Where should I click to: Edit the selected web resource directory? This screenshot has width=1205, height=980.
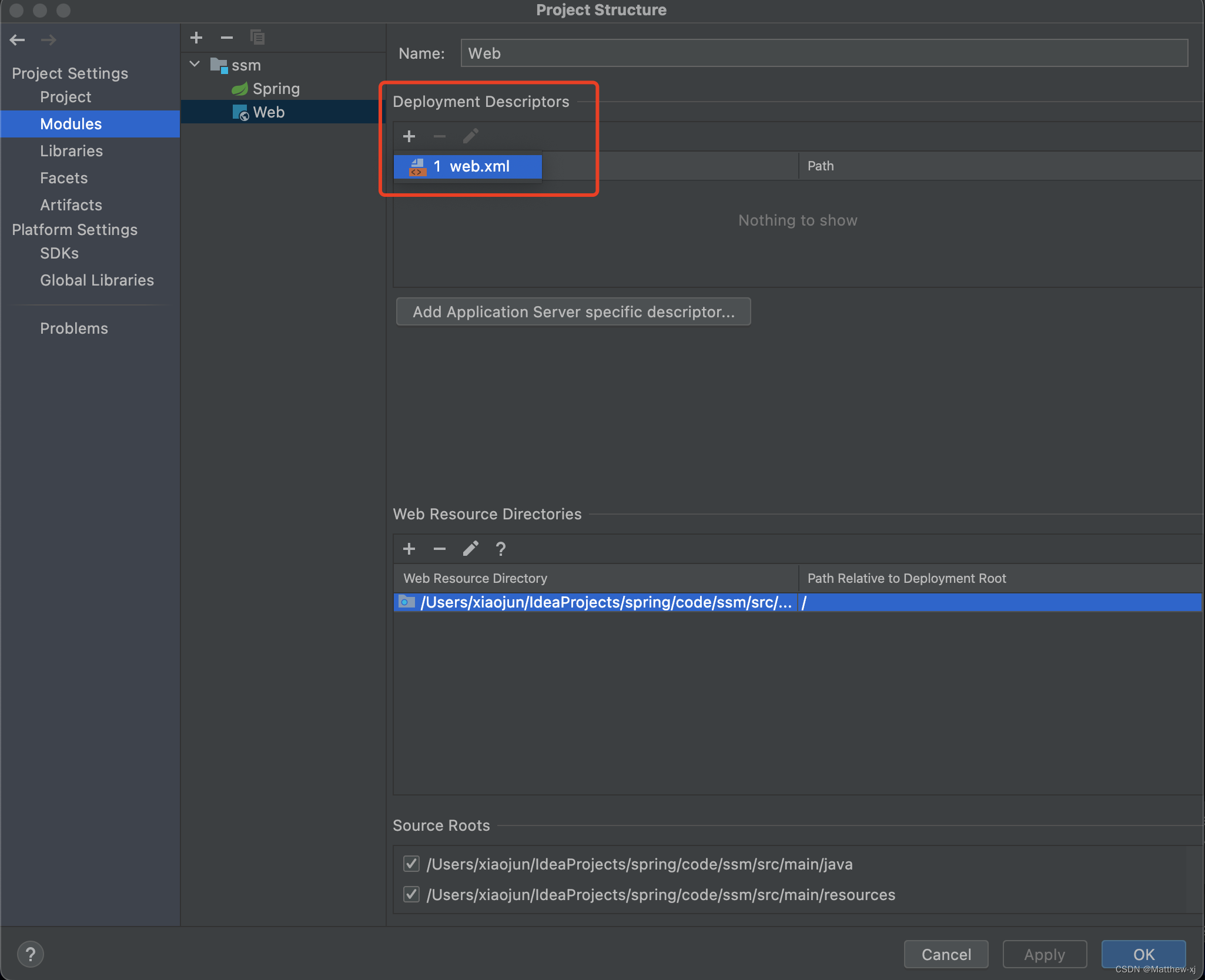[x=470, y=549]
